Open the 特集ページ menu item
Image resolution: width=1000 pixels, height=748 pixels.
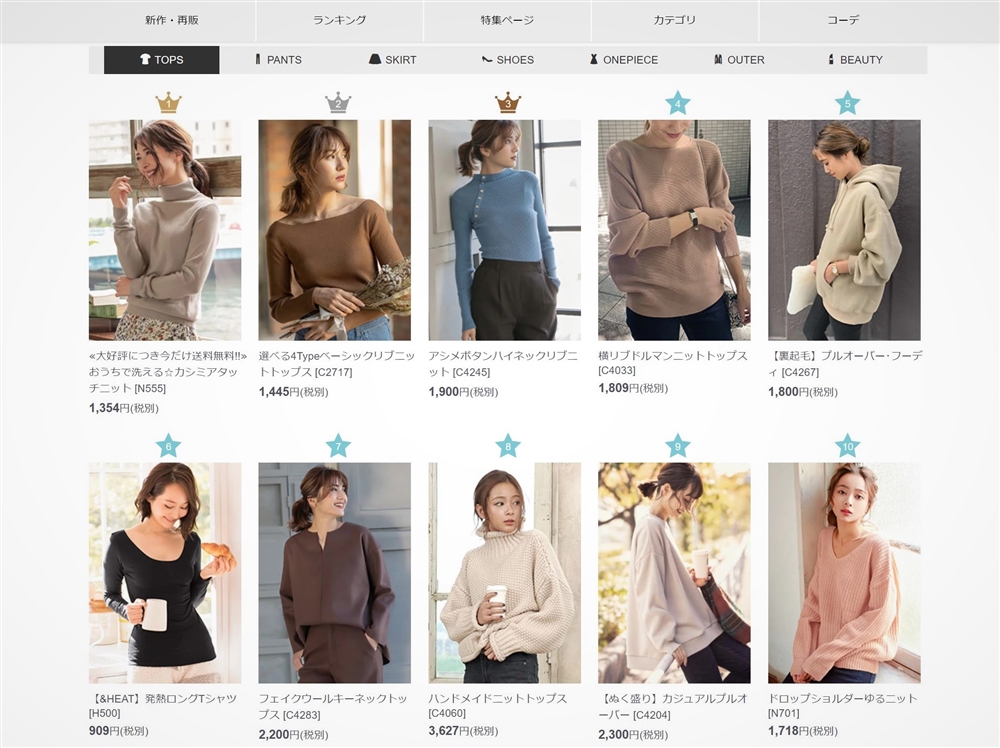pos(507,20)
